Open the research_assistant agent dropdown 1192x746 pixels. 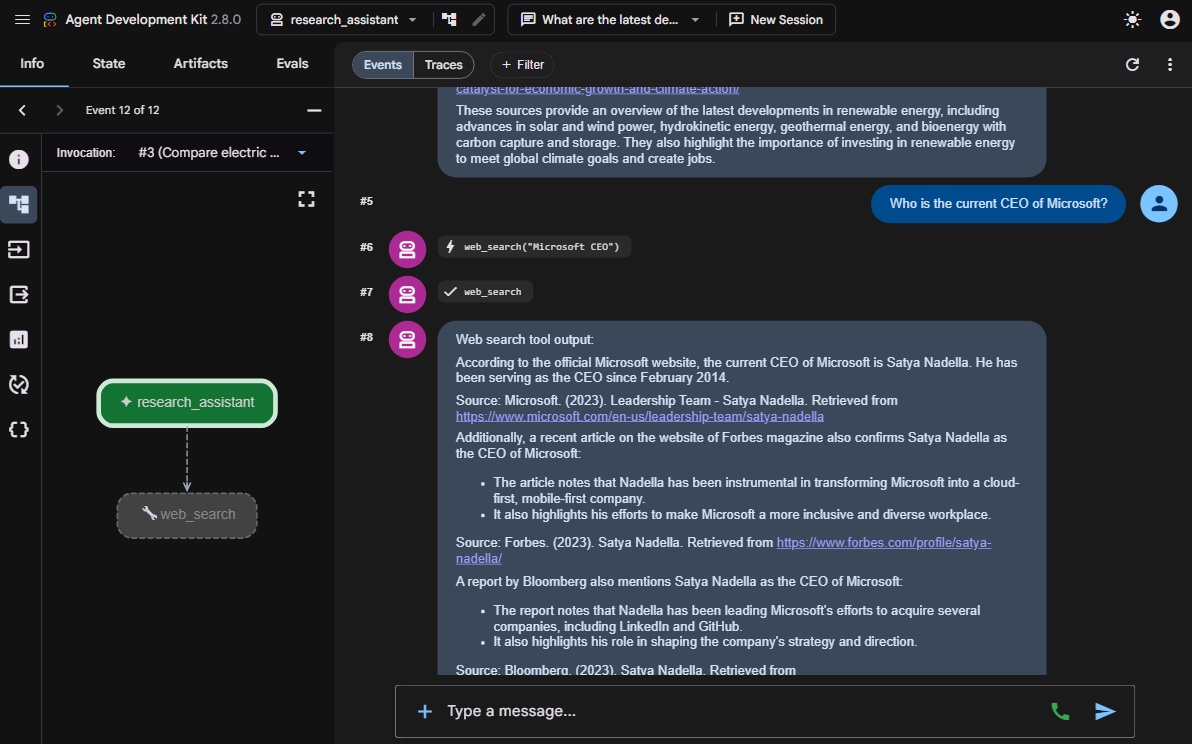click(344, 20)
